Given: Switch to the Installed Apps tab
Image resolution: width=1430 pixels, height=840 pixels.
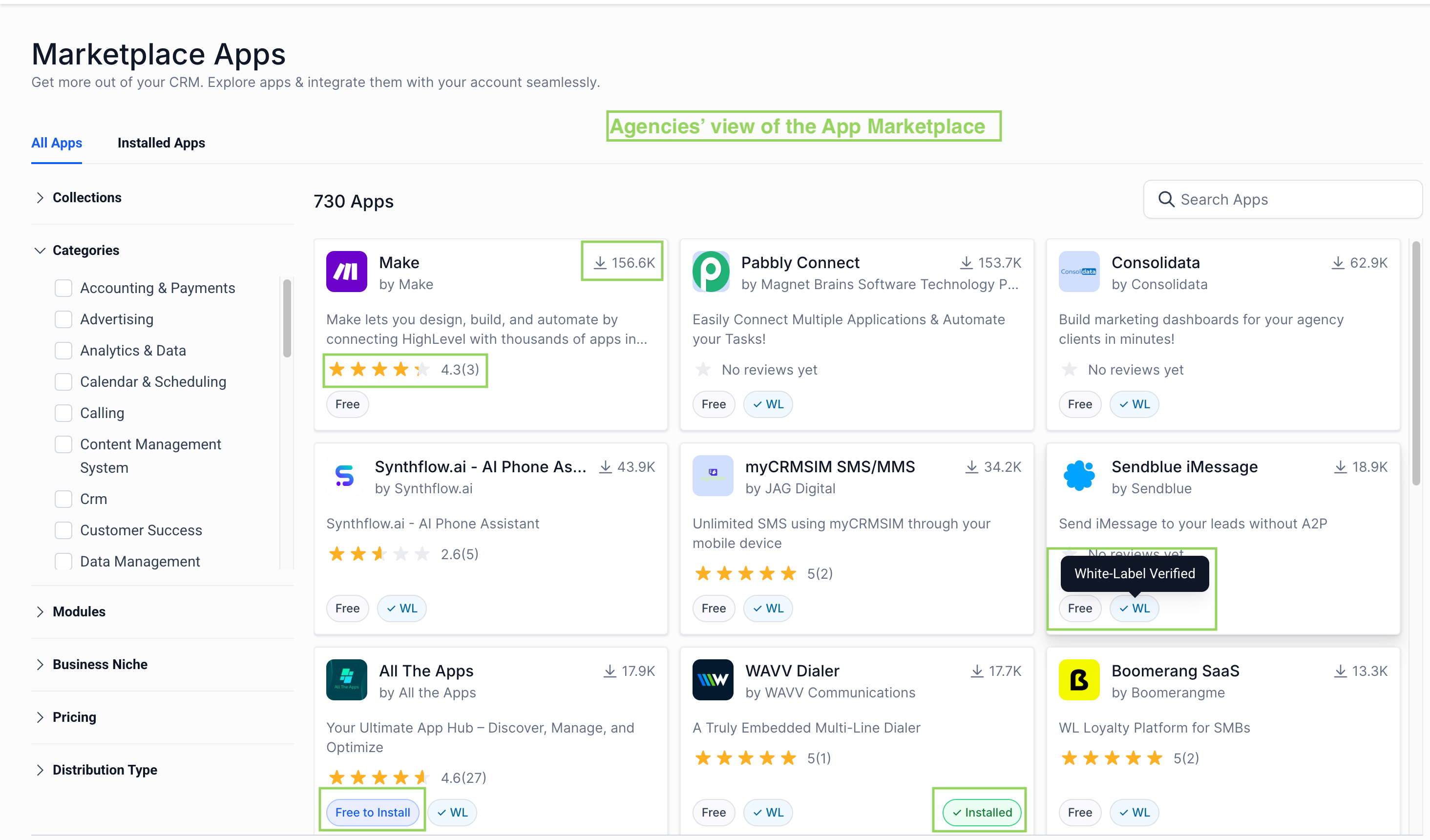Looking at the screenshot, I should [161, 143].
